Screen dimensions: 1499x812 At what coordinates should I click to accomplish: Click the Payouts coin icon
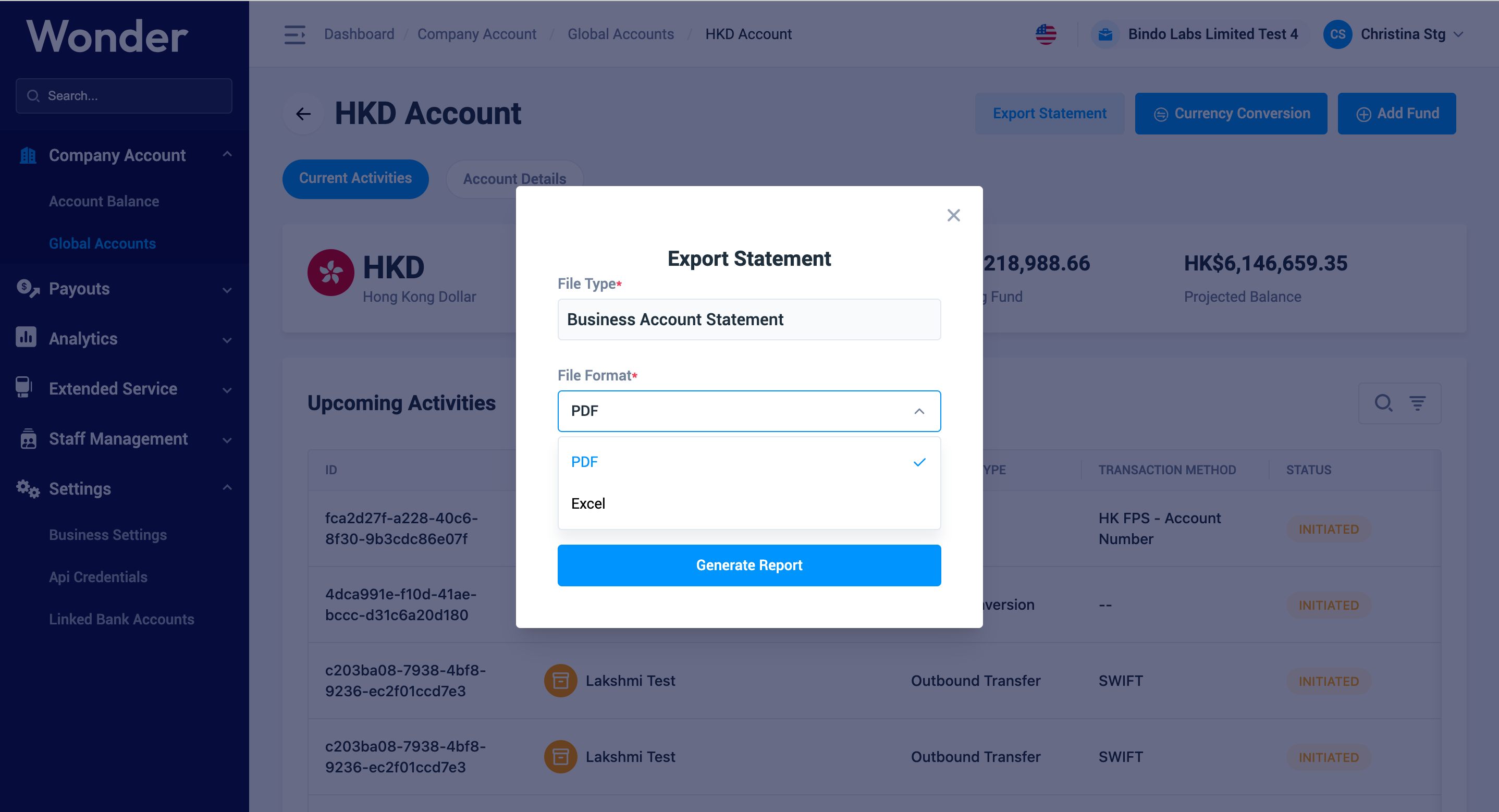click(x=27, y=288)
